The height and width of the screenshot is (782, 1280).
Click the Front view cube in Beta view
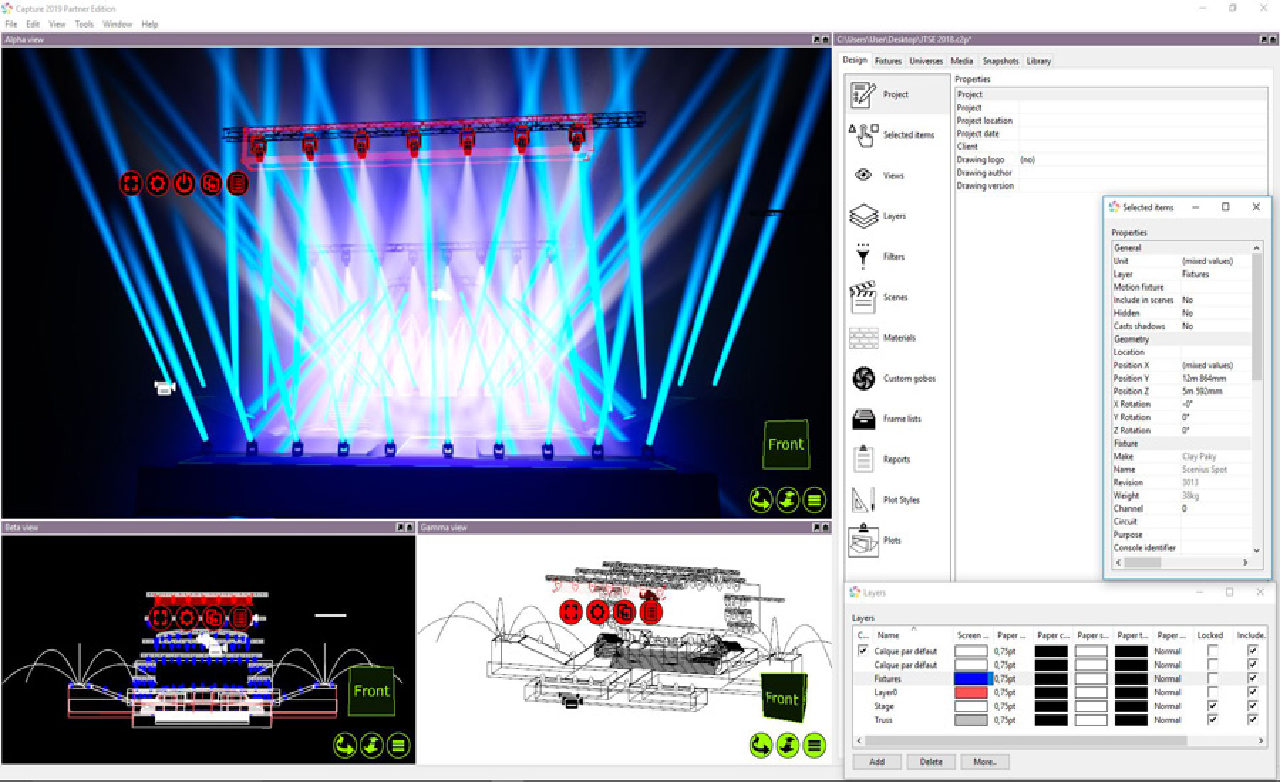pyautogui.click(x=371, y=691)
